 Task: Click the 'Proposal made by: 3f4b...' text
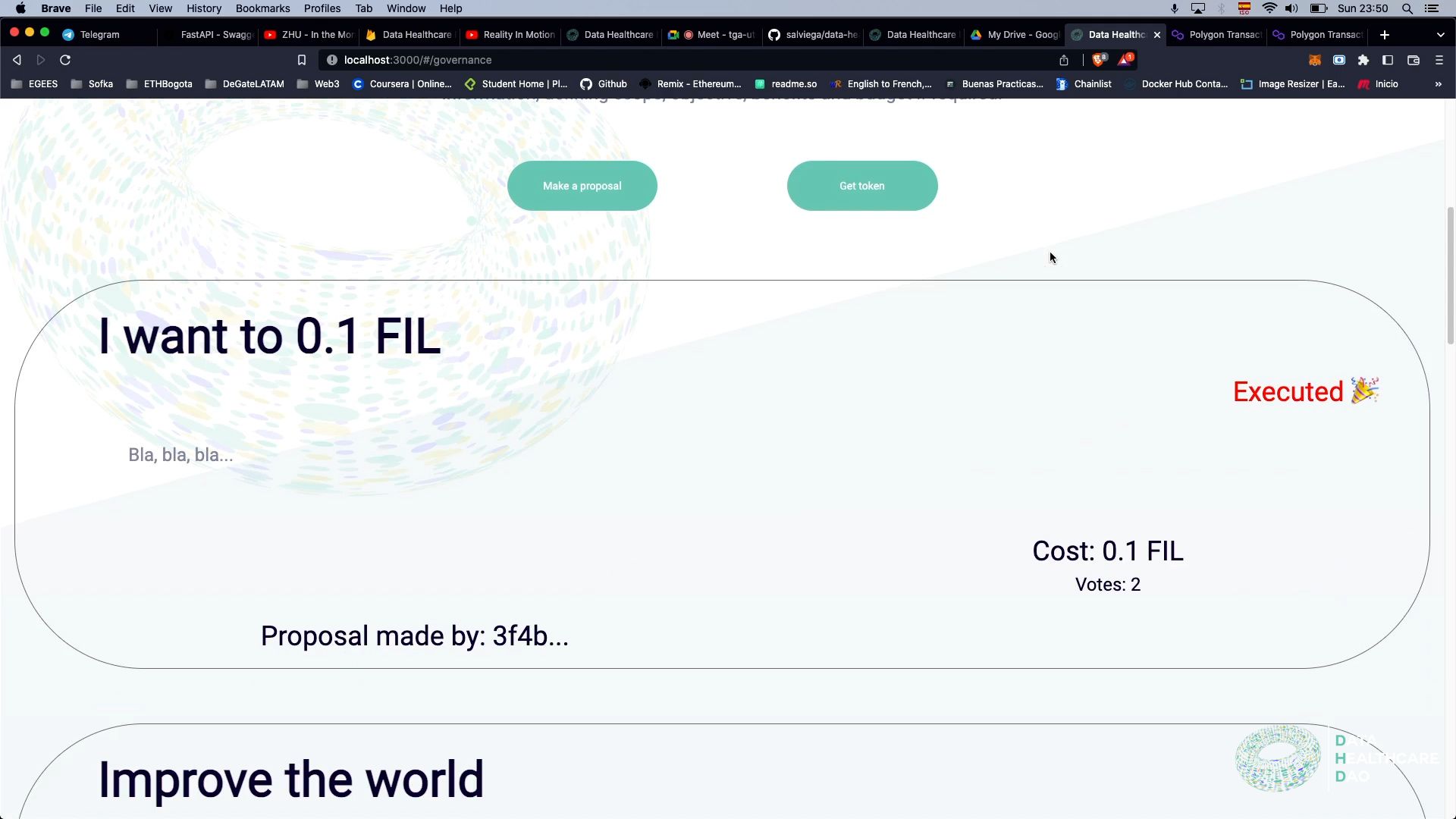click(415, 636)
